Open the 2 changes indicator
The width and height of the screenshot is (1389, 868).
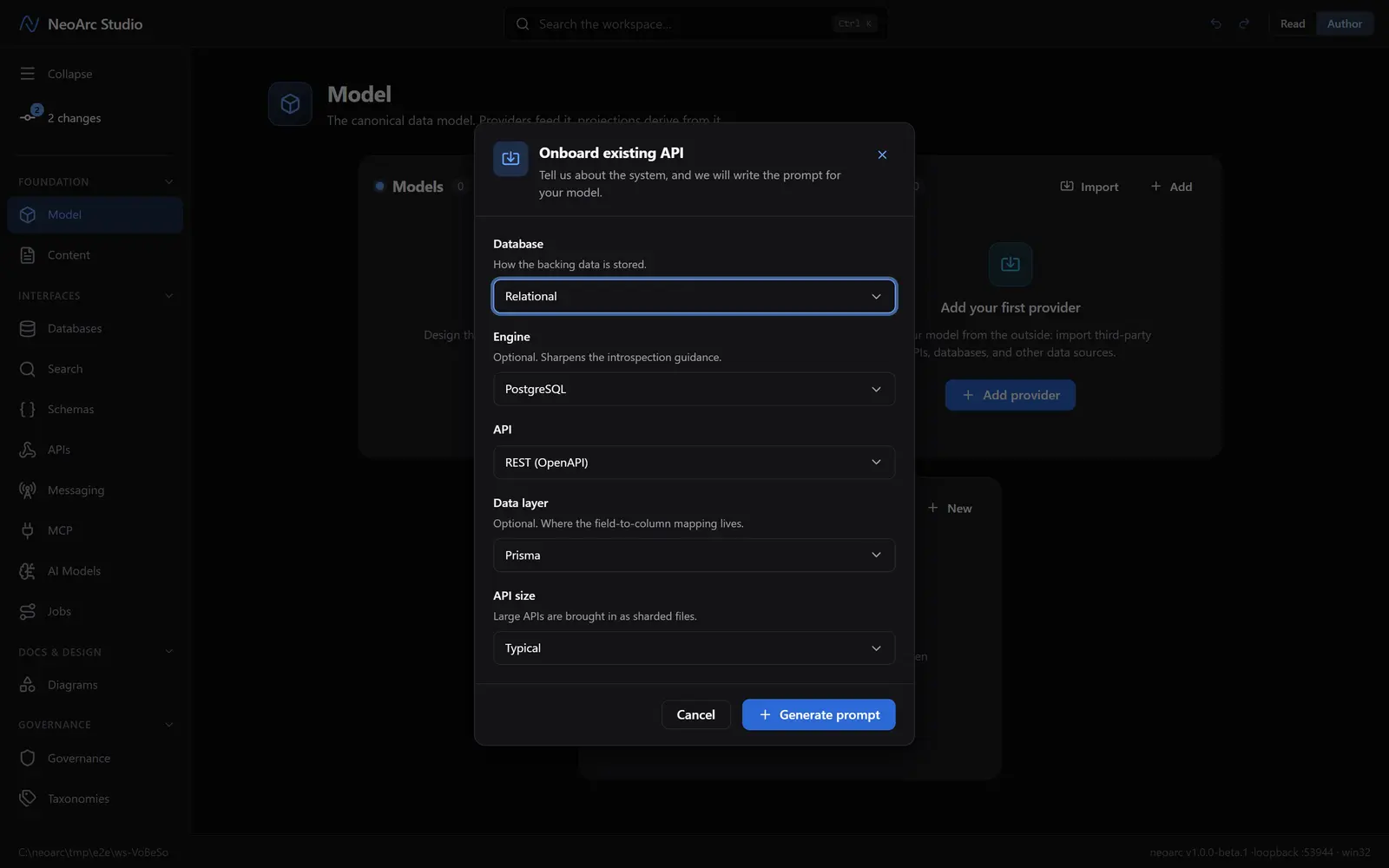tap(61, 117)
